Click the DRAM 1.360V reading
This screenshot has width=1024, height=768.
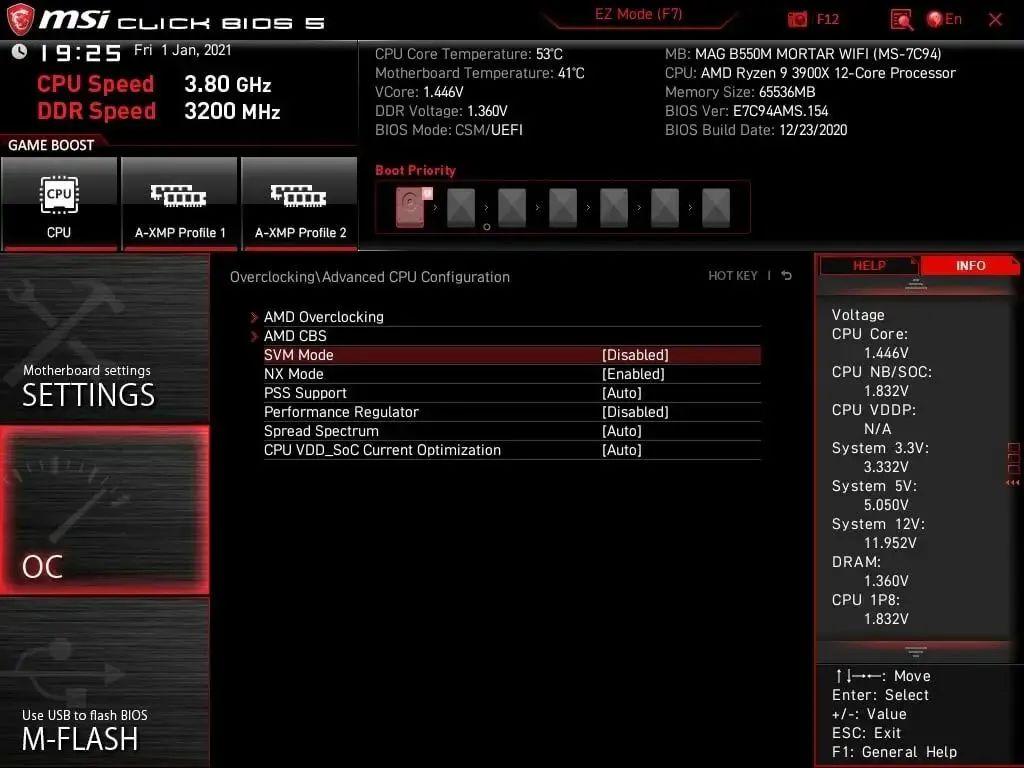[x=886, y=581]
